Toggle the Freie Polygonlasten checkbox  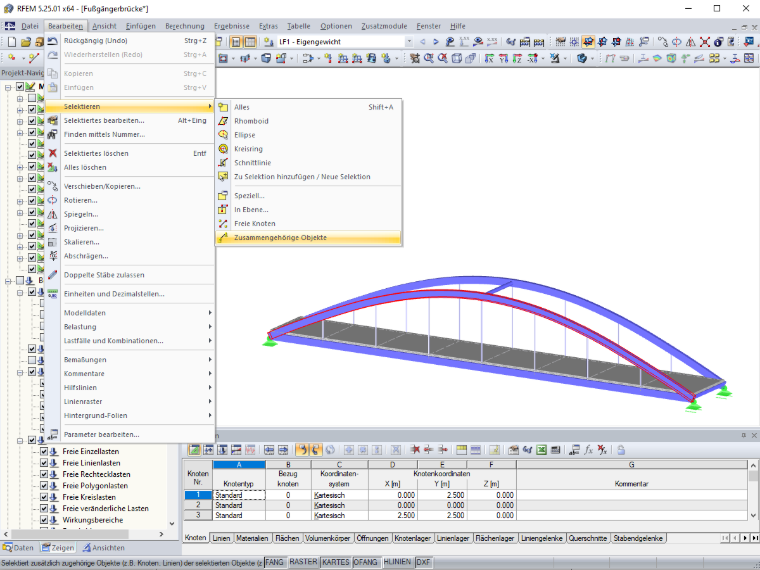click(44, 486)
